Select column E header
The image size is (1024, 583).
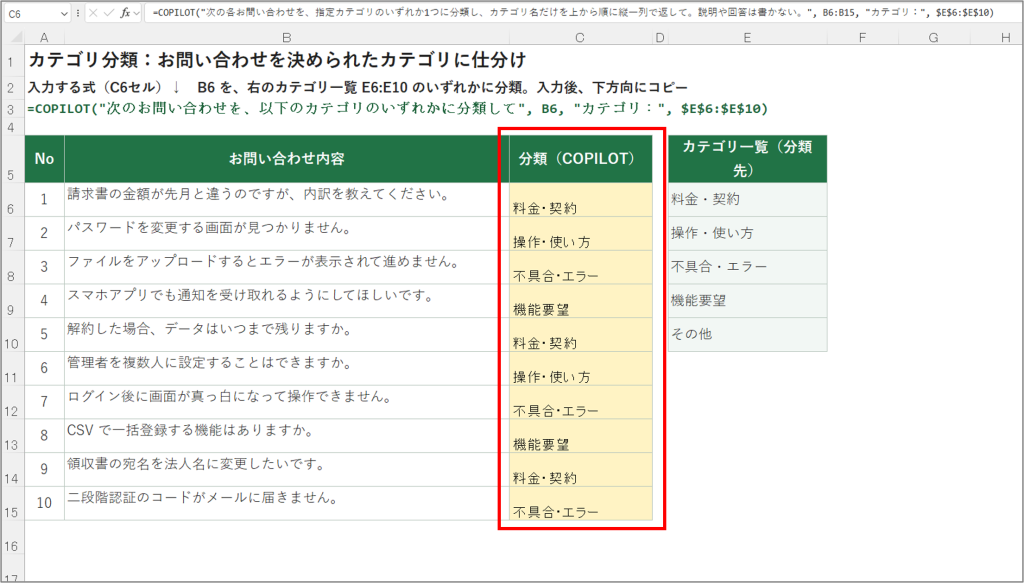747,38
